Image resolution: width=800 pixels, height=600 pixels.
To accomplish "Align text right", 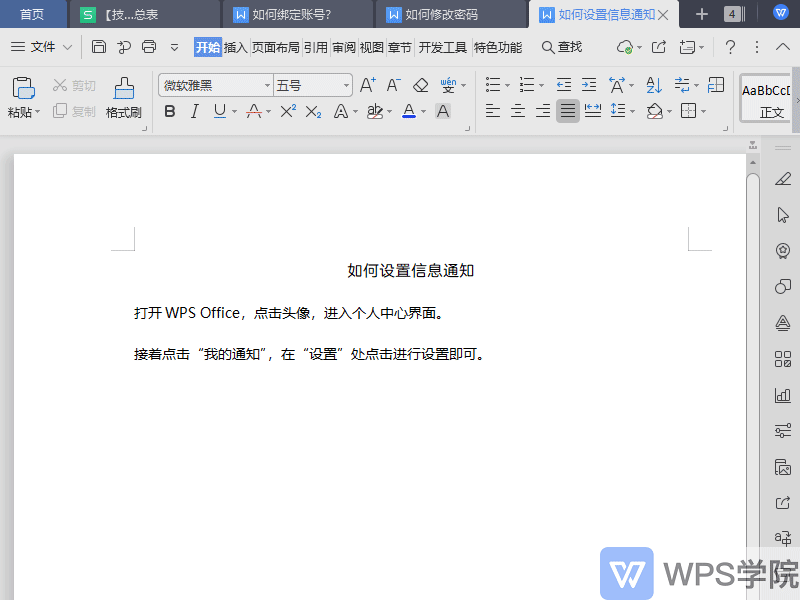I will tap(543, 110).
